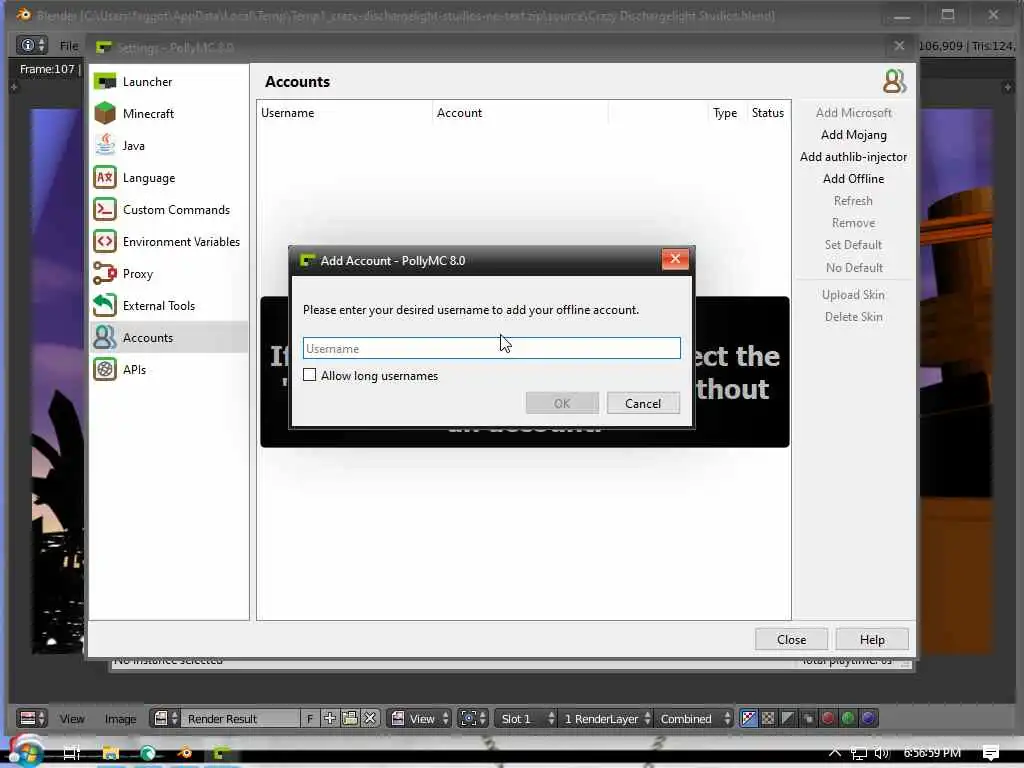The height and width of the screenshot is (768, 1024).
Task: Click the Username input field
Action: (492, 348)
